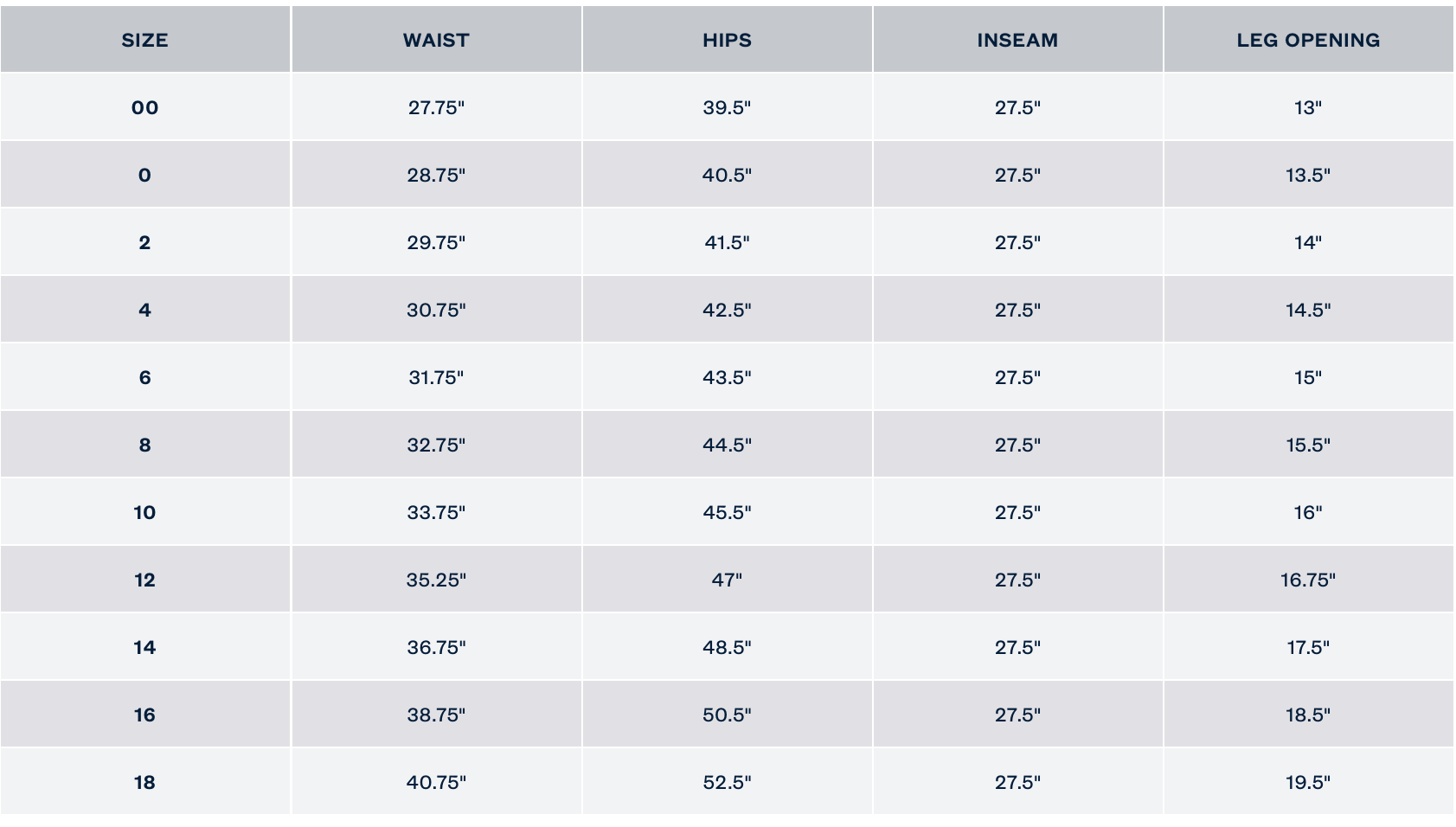Select the 28.75" waist cell
The image size is (1456, 827).
coord(436,175)
